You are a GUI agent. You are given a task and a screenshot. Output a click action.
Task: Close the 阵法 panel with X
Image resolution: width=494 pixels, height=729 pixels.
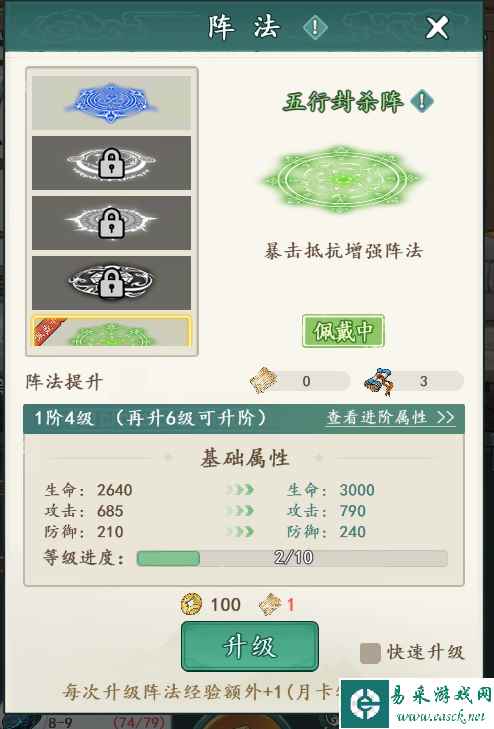[x=437, y=27]
